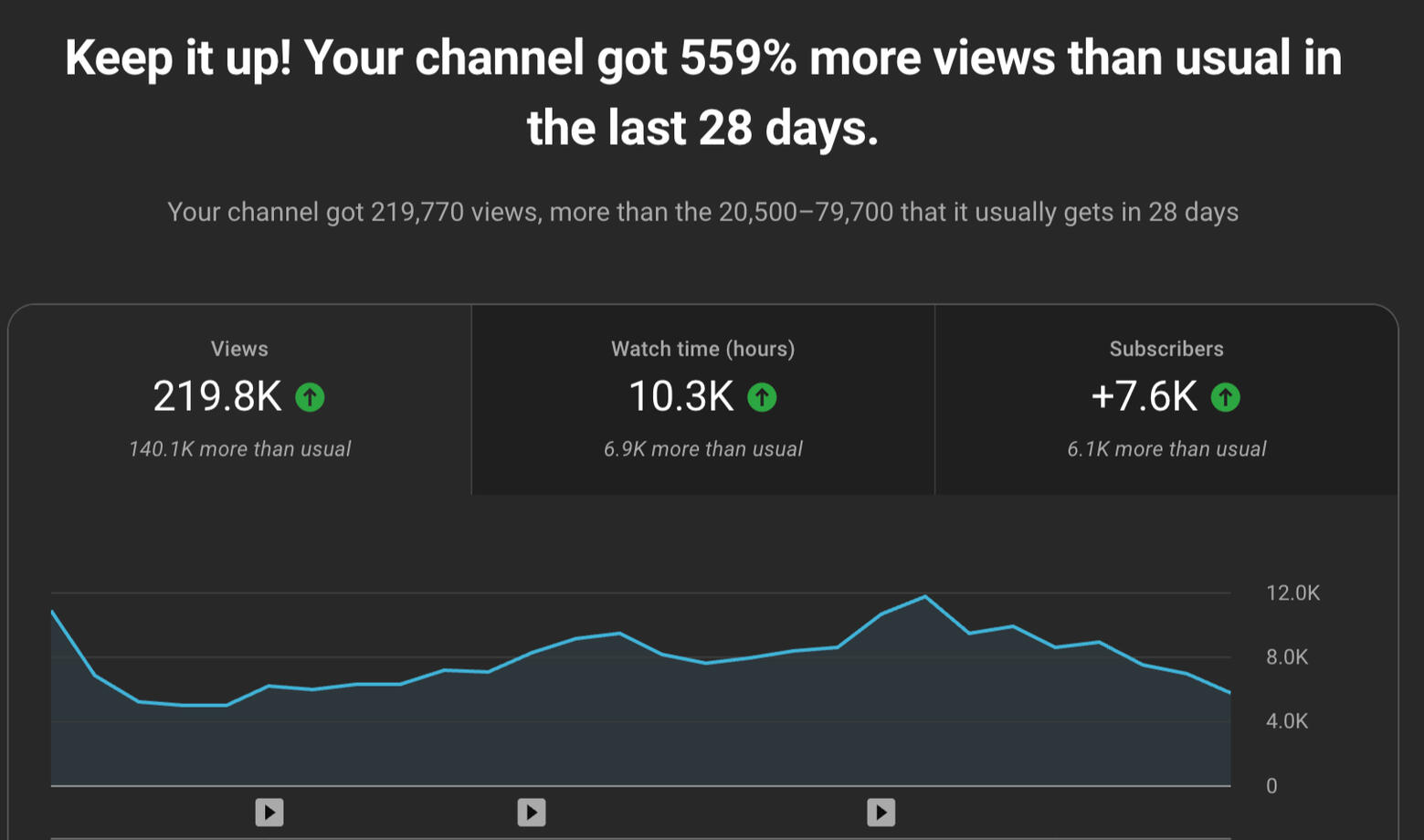The height and width of the screenshot is (840, 1424).
Task: Click the '6.1K more than usual' text
Action: tap(1166, 449)
